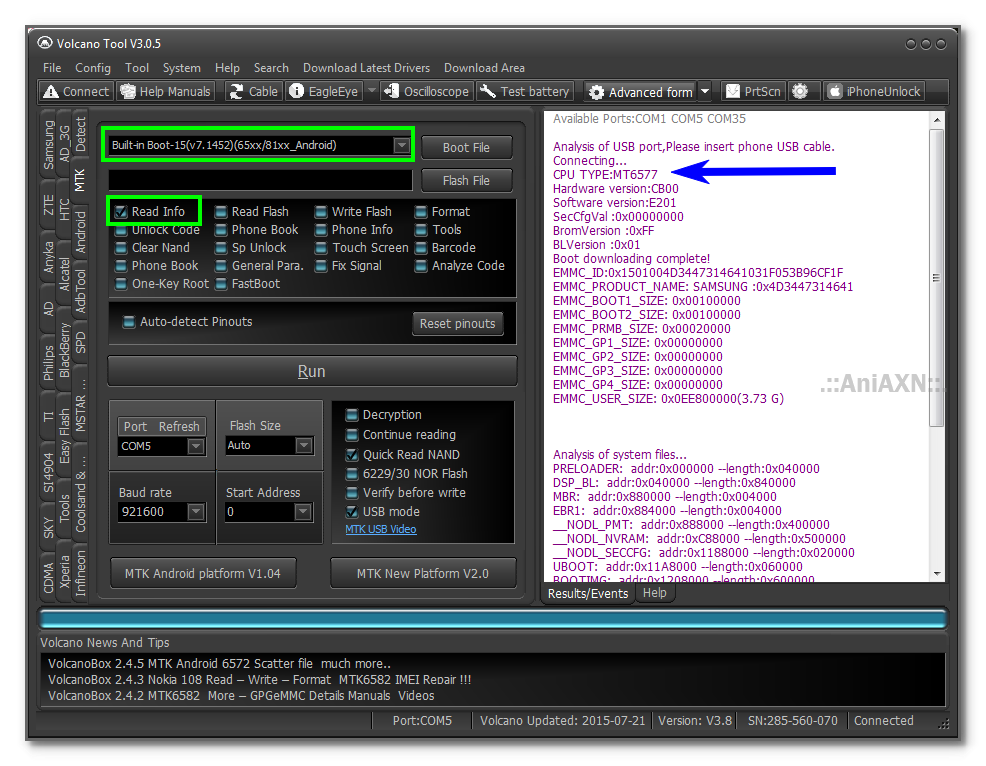Switch to the Samsung vertical tab
Image resolution: width=986 pixels, height=766 pixels.
48,145
